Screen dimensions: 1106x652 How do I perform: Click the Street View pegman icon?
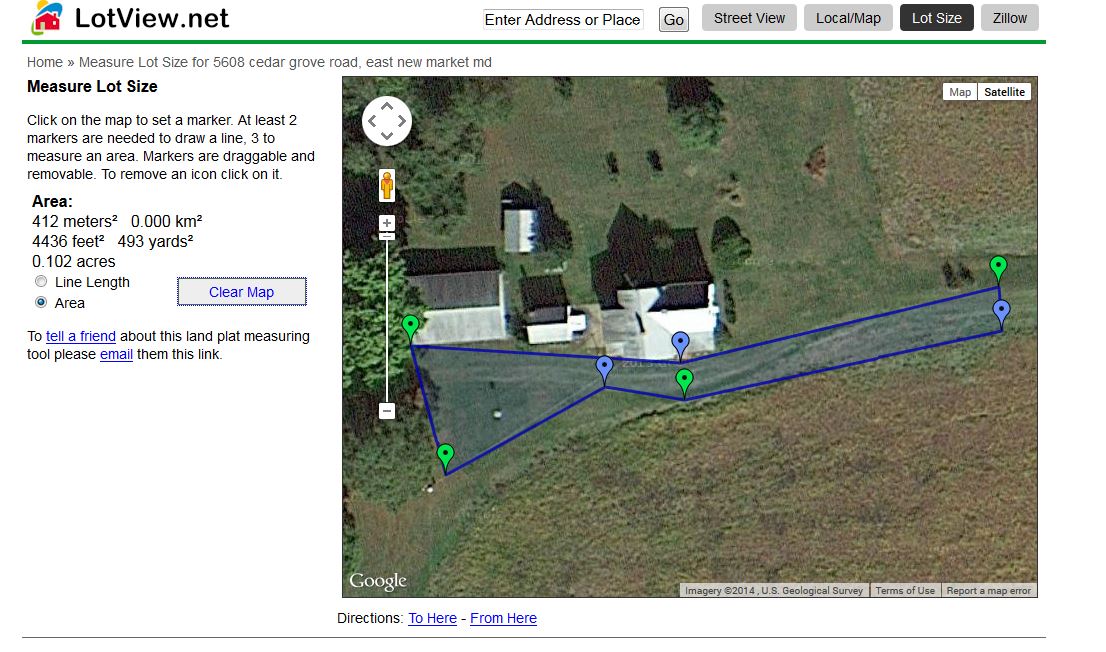[x=387, y=186]
